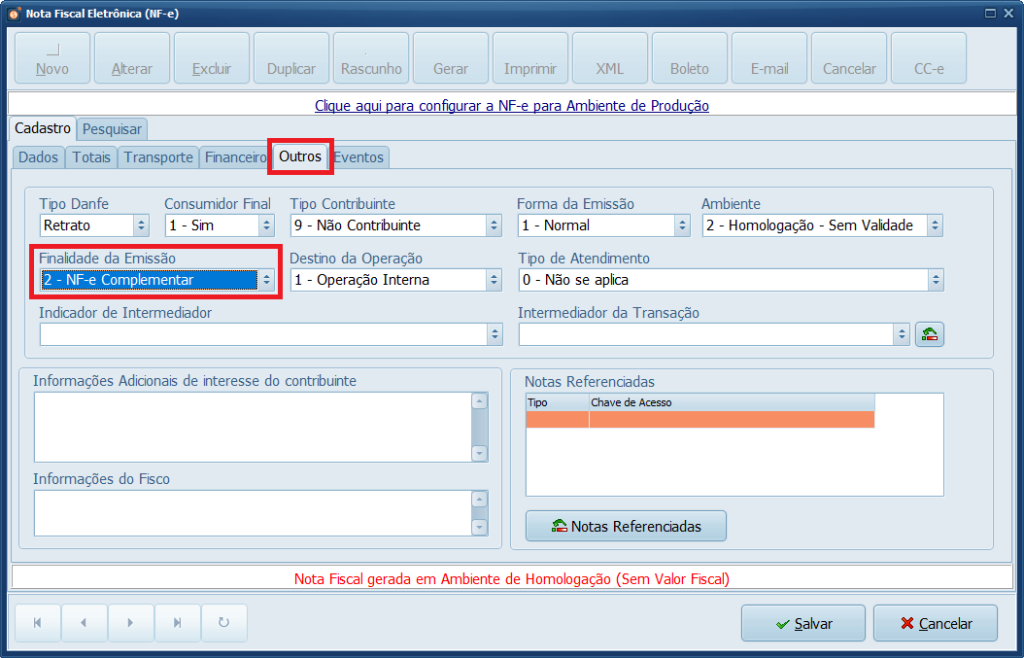Go to the previous record
The height and width of the screenshot is (658, 1024).
click(x=84, y=622)
